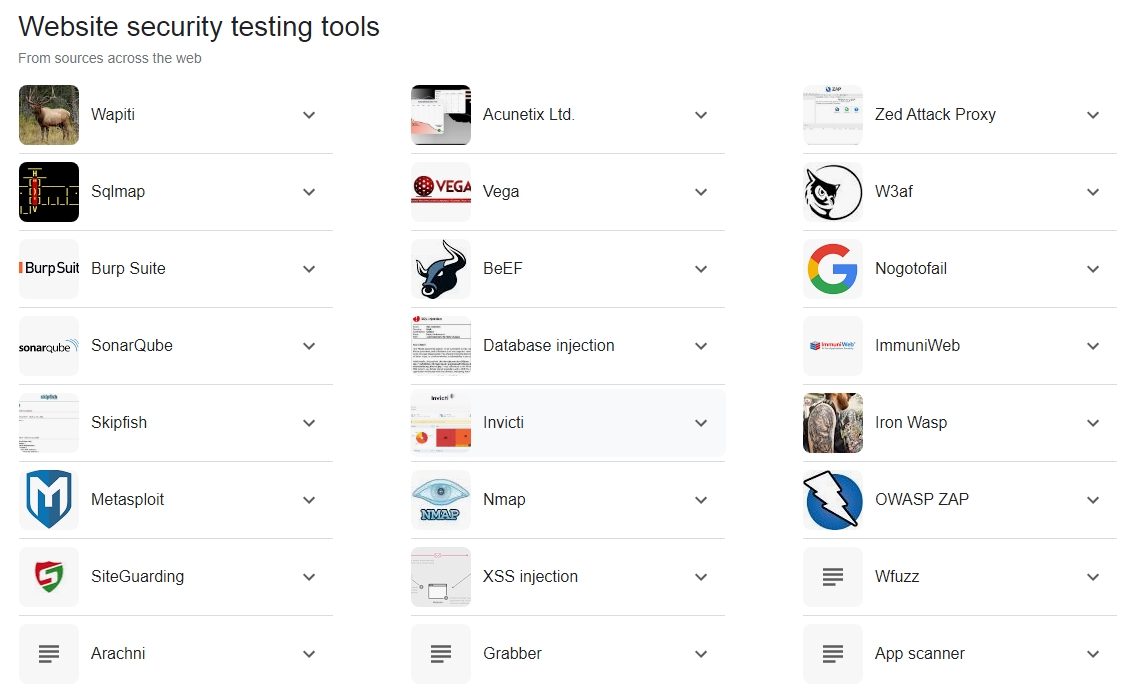Select the App scanner text label
Viewport: 1144px width, 698px height.
pyautogui.click(x=919, y=654)
